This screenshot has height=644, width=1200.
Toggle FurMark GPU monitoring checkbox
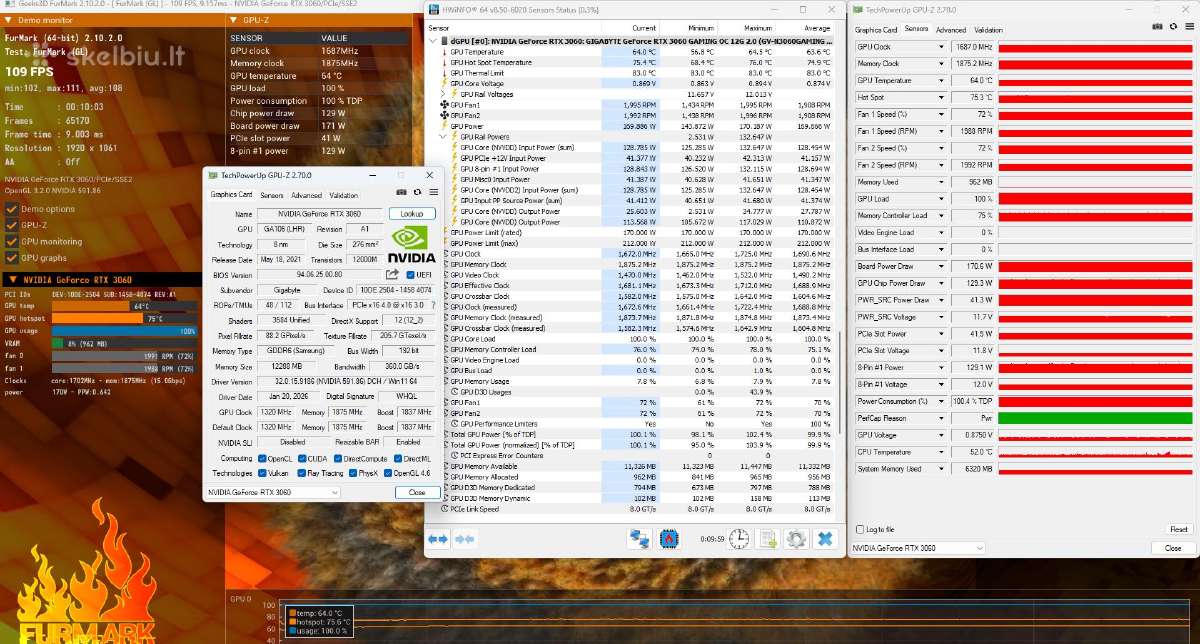click(11, 242)
